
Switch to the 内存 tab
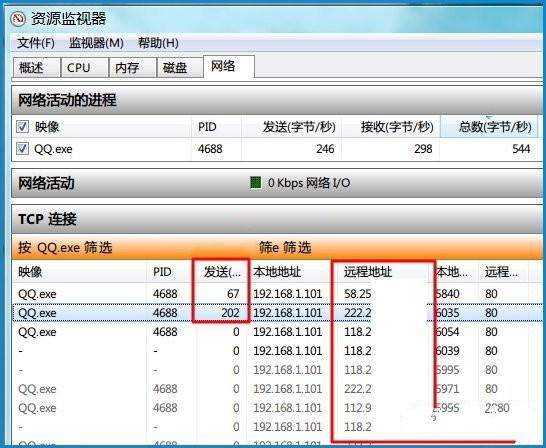pyautogui.click(x=132, y=68)
